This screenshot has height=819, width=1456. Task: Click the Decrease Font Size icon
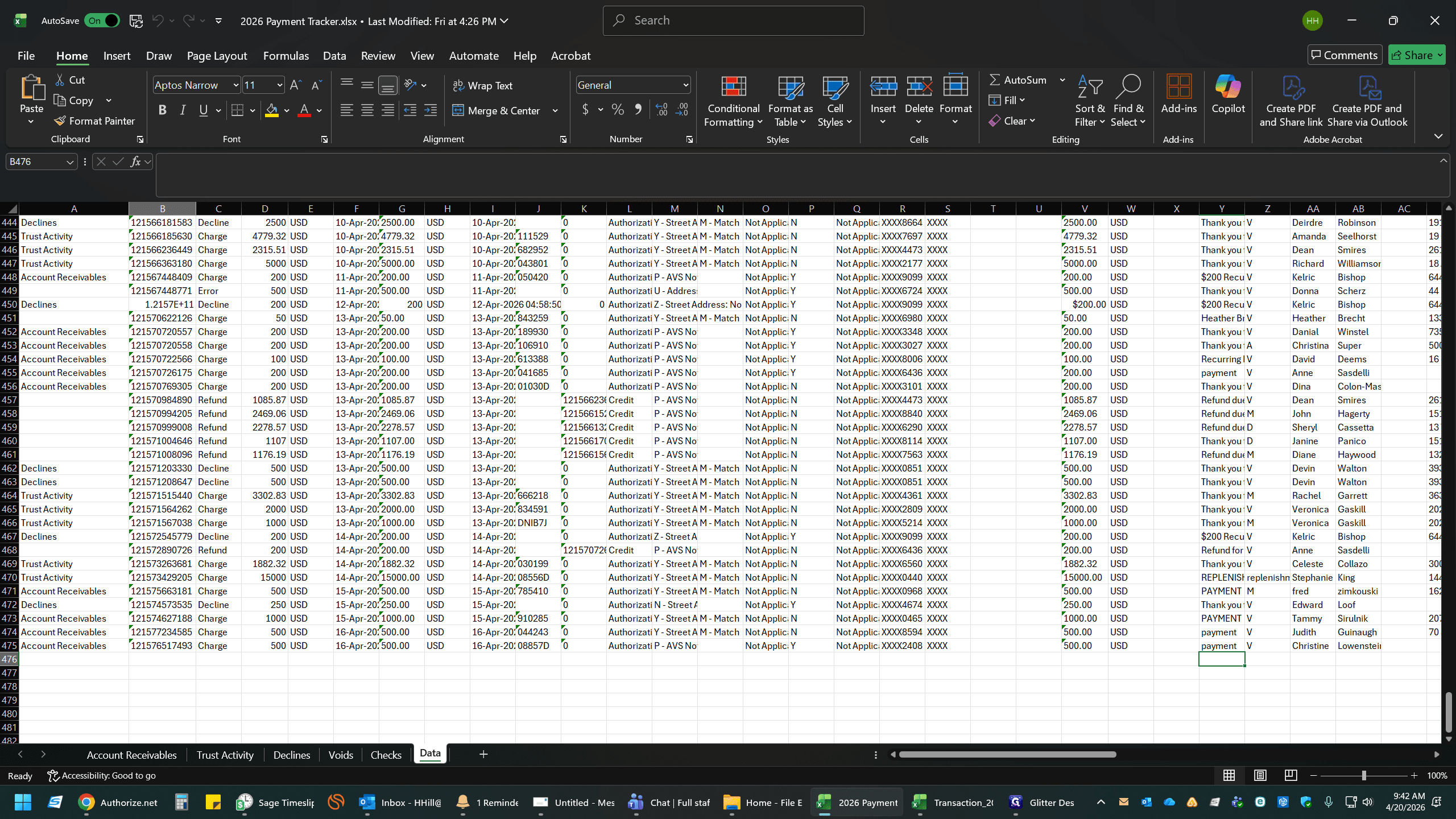(x=317, y=85)
